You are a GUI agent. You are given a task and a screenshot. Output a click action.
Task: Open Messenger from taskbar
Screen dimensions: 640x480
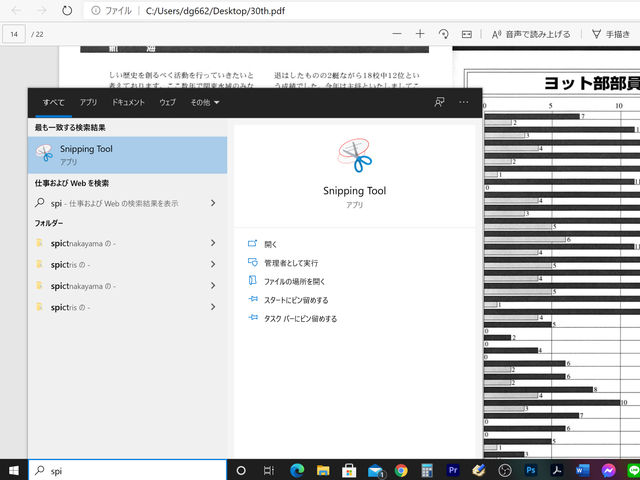point(609,470)
